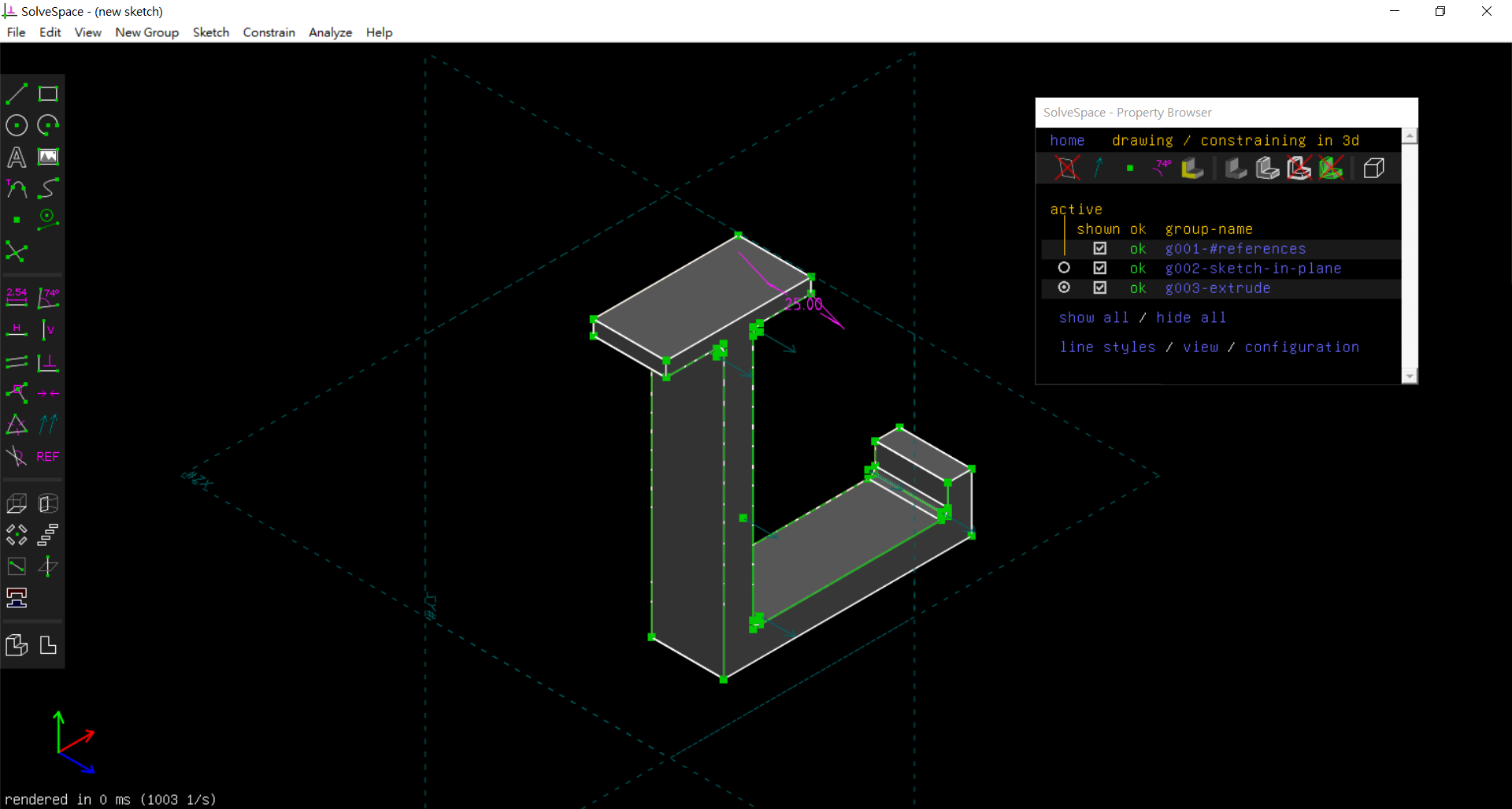
Task: Apply equal length constraint icon
Action: coord(17,425)
